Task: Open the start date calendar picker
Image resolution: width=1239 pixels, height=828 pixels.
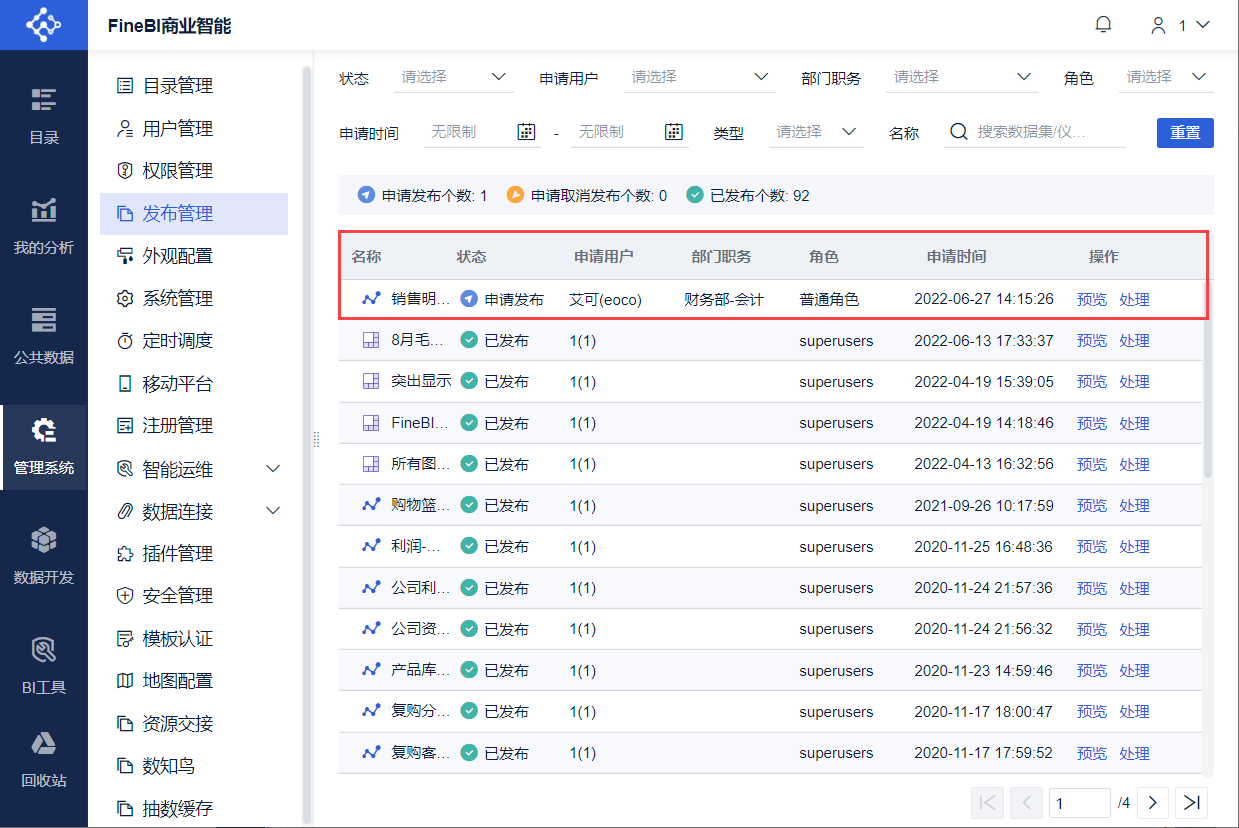Action: click(x=527, y=132)
